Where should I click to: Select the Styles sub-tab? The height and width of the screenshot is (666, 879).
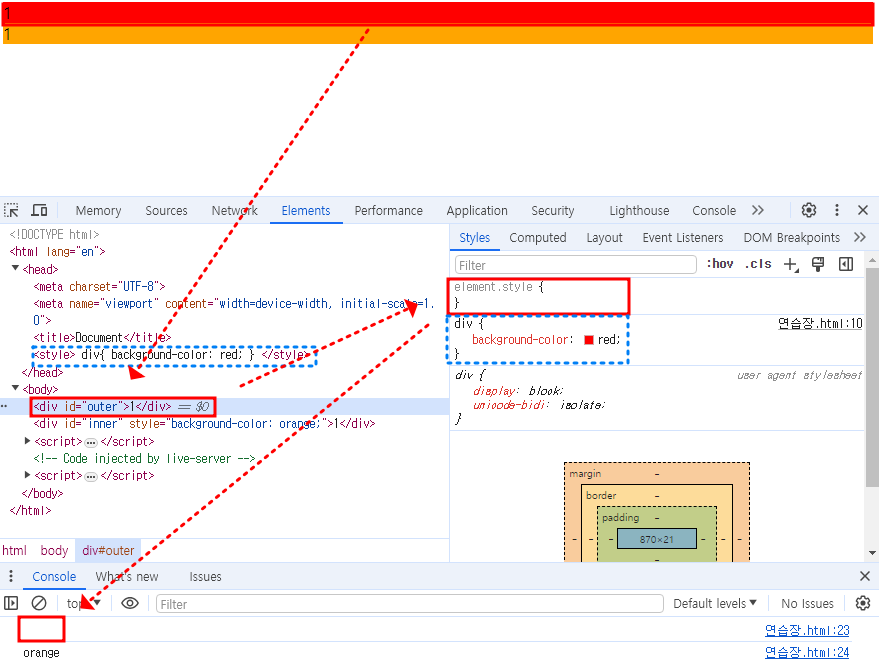[474, 238]
